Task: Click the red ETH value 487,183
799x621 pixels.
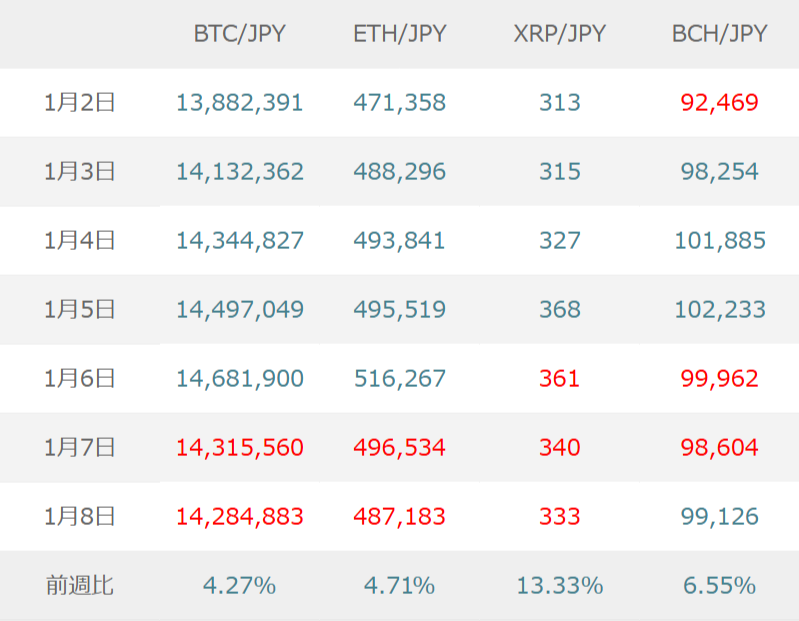Action: (399, 517)
